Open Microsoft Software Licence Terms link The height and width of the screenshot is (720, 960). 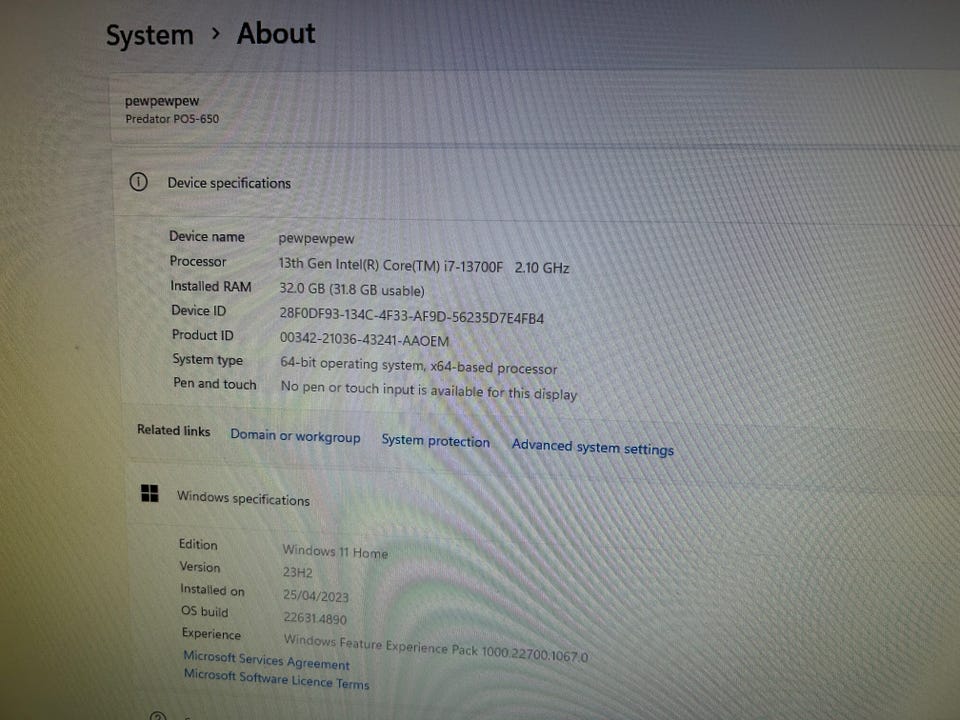point(276,679)
